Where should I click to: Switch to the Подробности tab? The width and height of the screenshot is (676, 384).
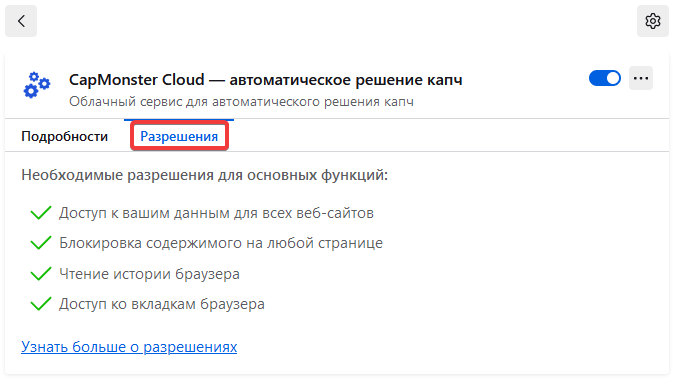65,136
